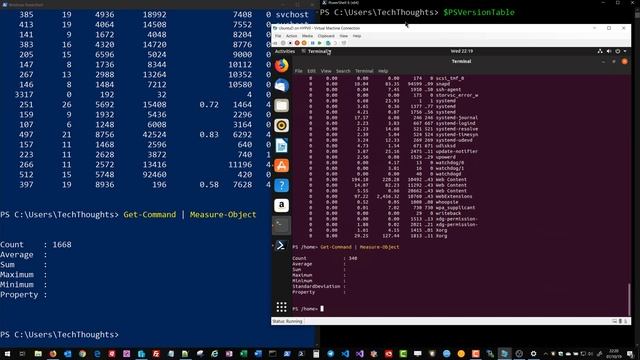Open File Explorer from the Windows taskbar
Screen dimensions: 640x360
[38, 353]
